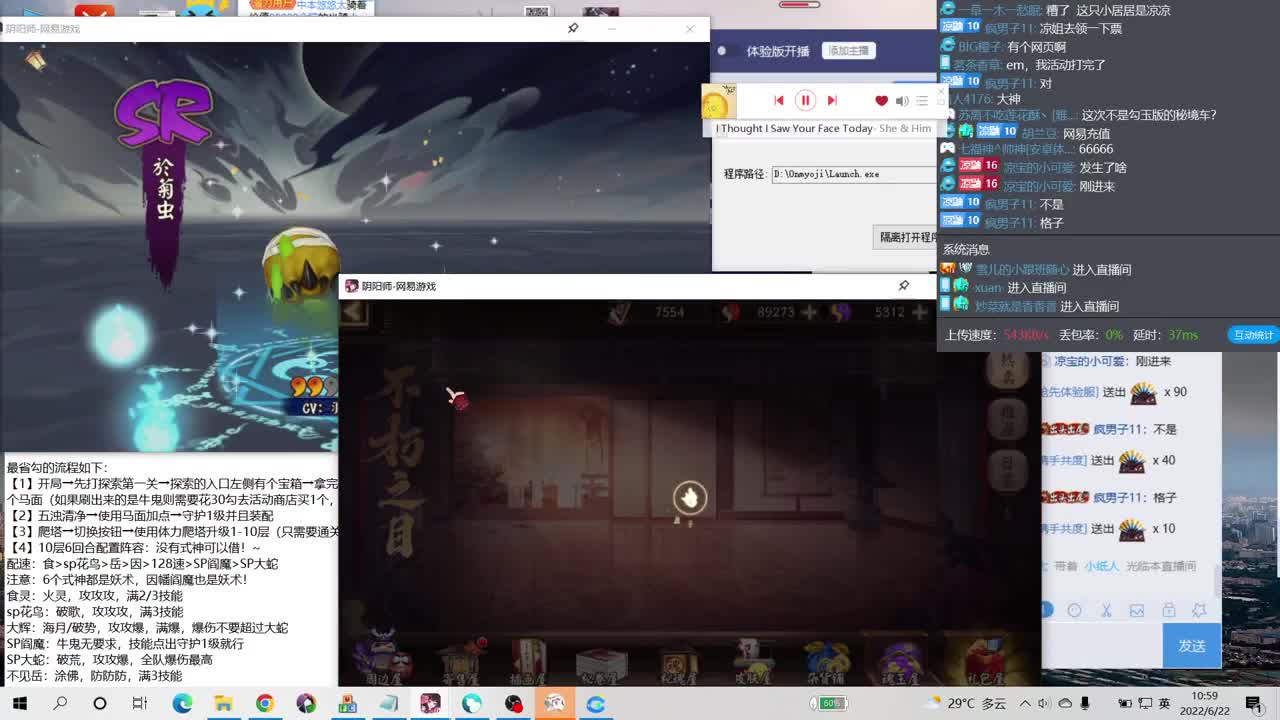Add more gold via plus beside 89273
1280x720 pixels.
pyautogui.click(x=809, y=313)
